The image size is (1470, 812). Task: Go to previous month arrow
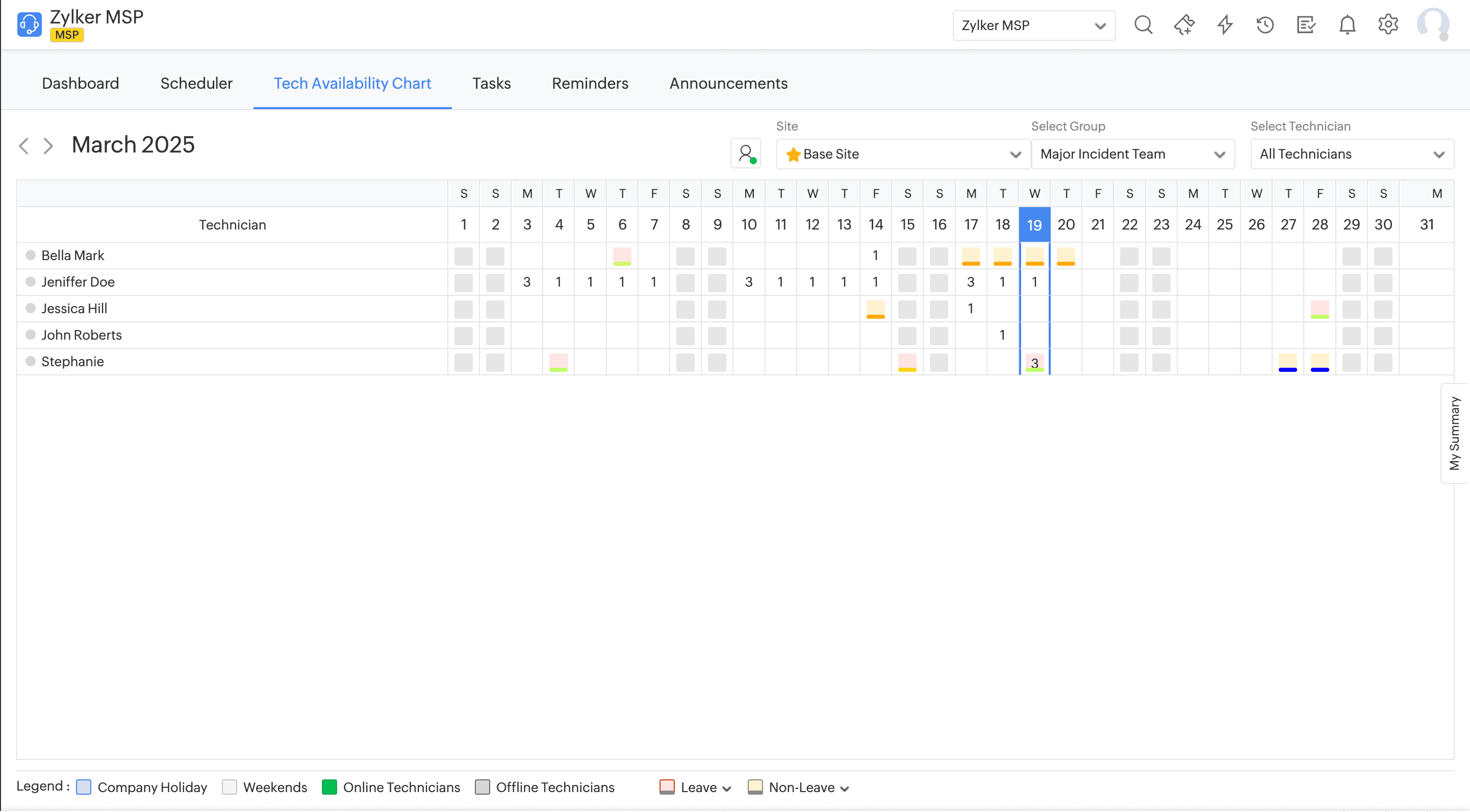point(24,146)
